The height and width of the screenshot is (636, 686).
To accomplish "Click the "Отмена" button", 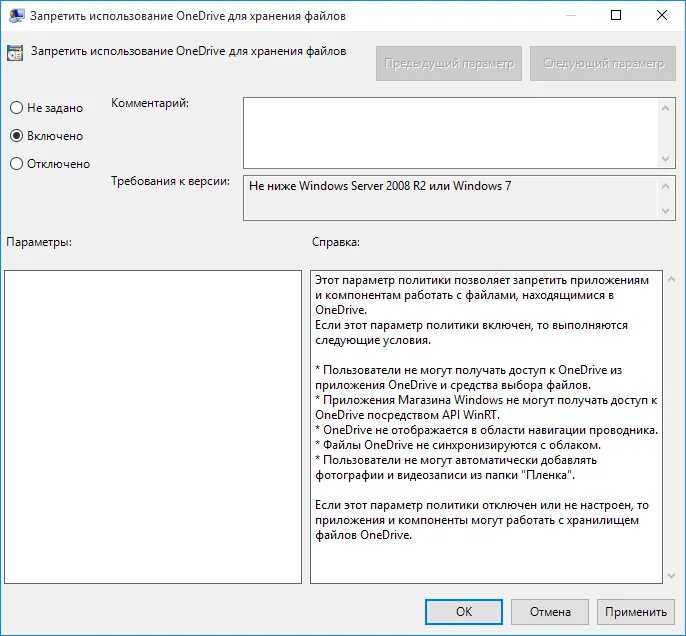I will [x=550, y=612].
